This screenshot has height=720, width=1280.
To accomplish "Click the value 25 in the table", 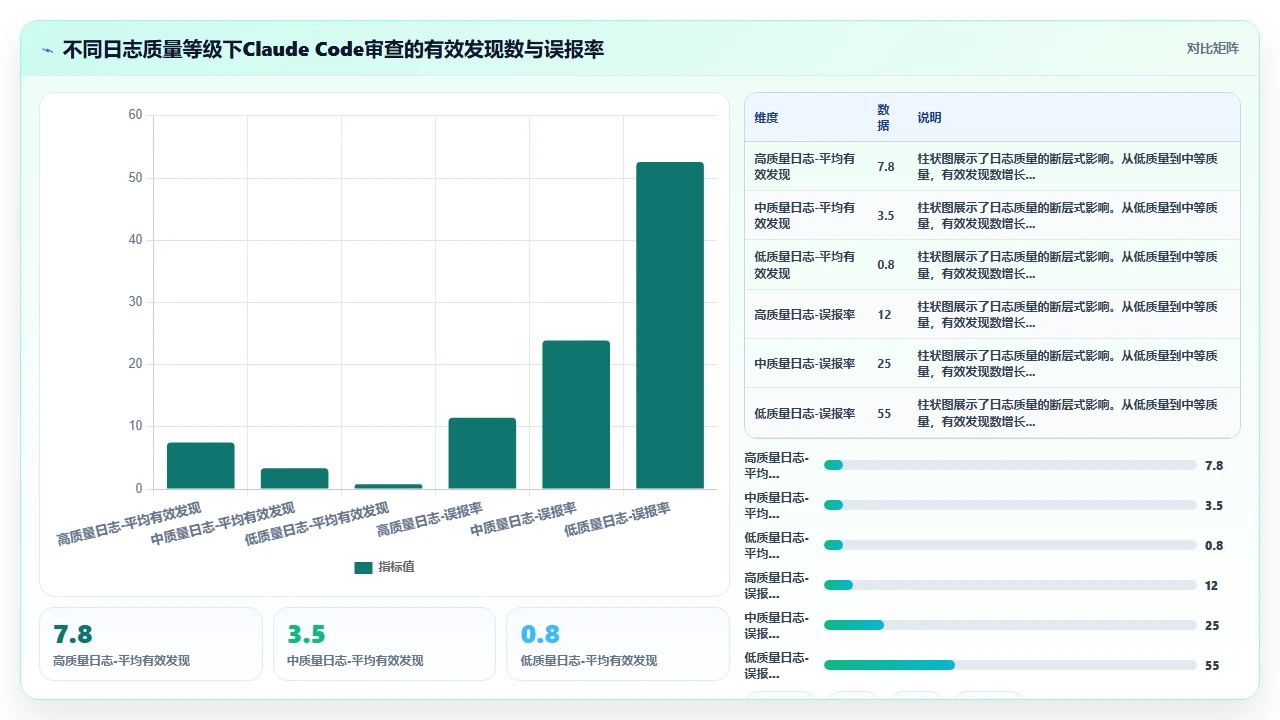I will point(884,364).
